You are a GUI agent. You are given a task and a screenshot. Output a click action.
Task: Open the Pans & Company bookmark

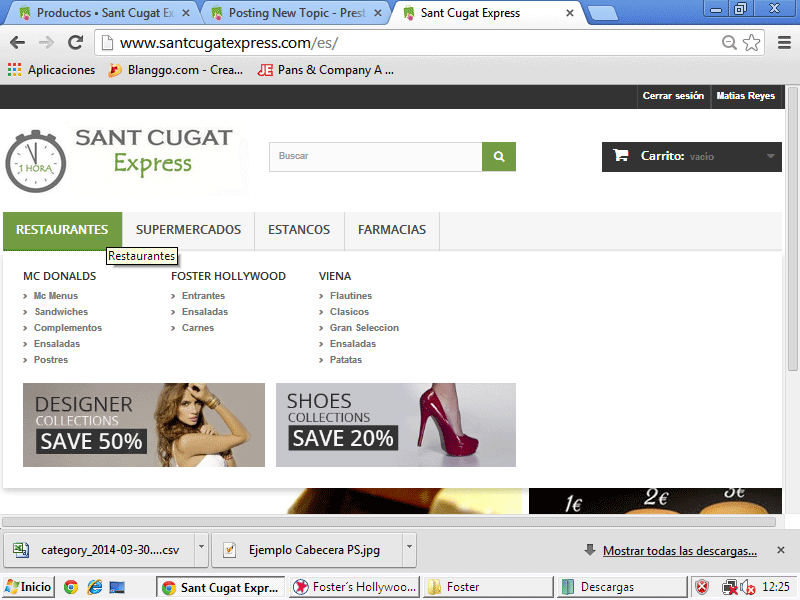click(x=326, y=70)
